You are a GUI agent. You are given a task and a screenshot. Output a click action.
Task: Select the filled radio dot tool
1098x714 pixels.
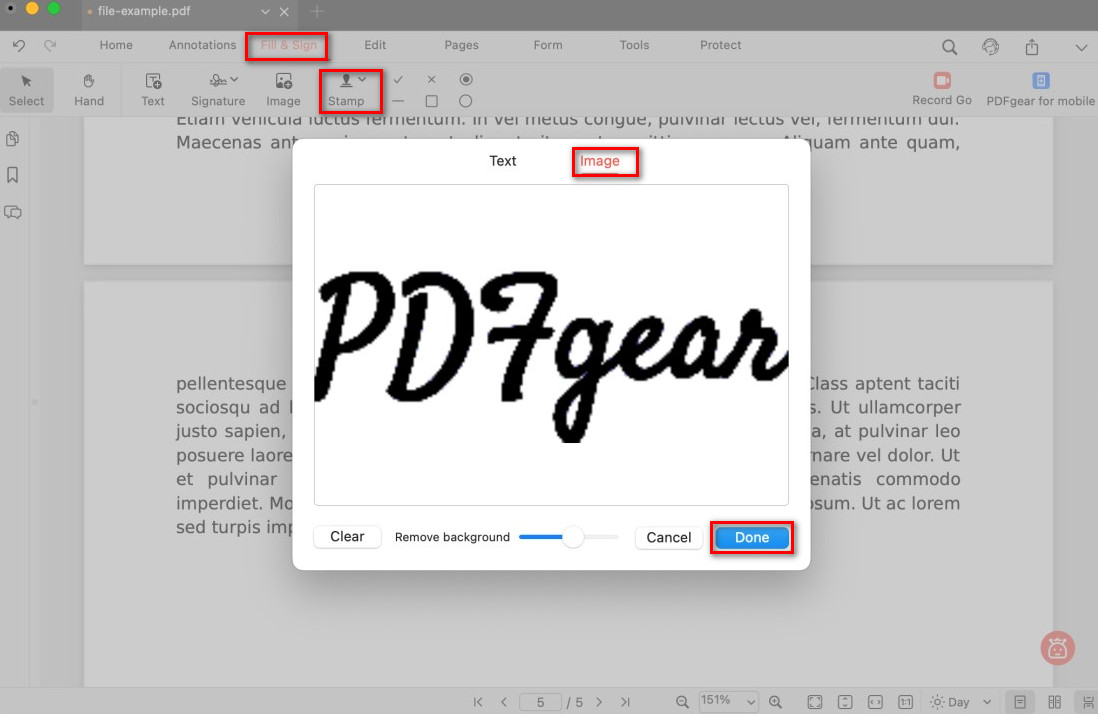[x=466, y=80]
